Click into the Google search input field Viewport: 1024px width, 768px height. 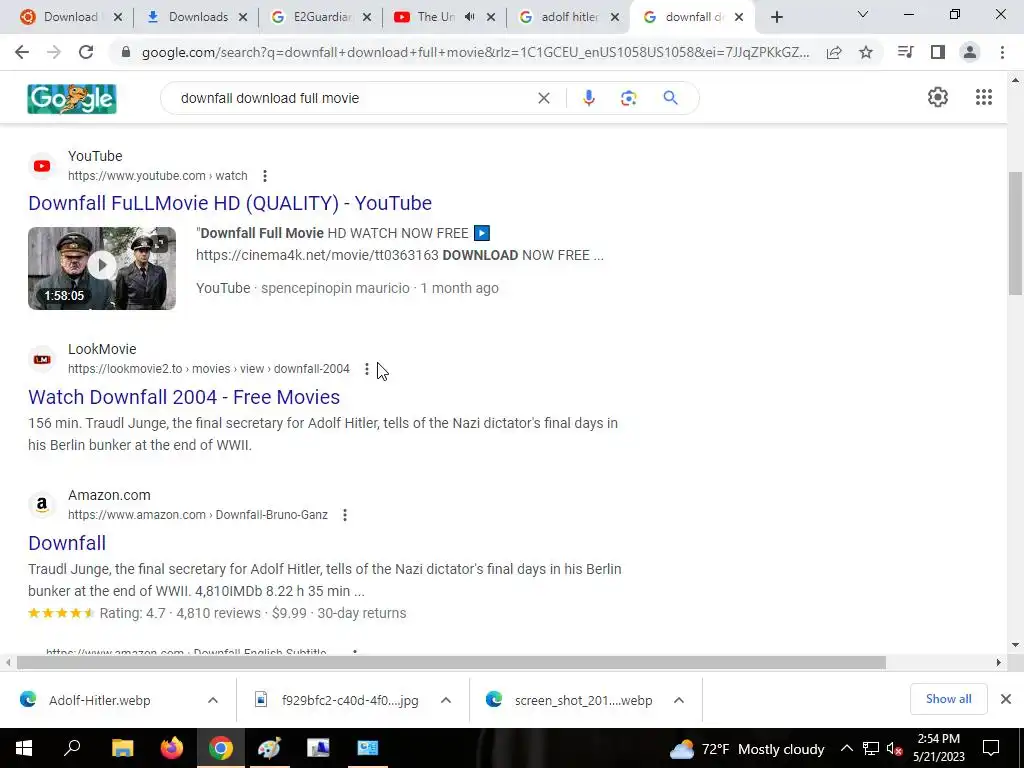[353, 98]
